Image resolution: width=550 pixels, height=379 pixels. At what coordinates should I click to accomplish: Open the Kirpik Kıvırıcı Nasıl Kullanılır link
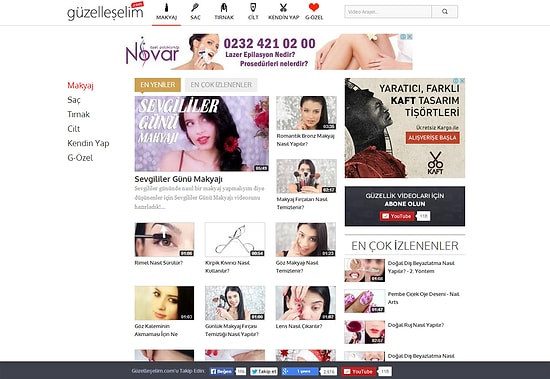pos(227,267)
